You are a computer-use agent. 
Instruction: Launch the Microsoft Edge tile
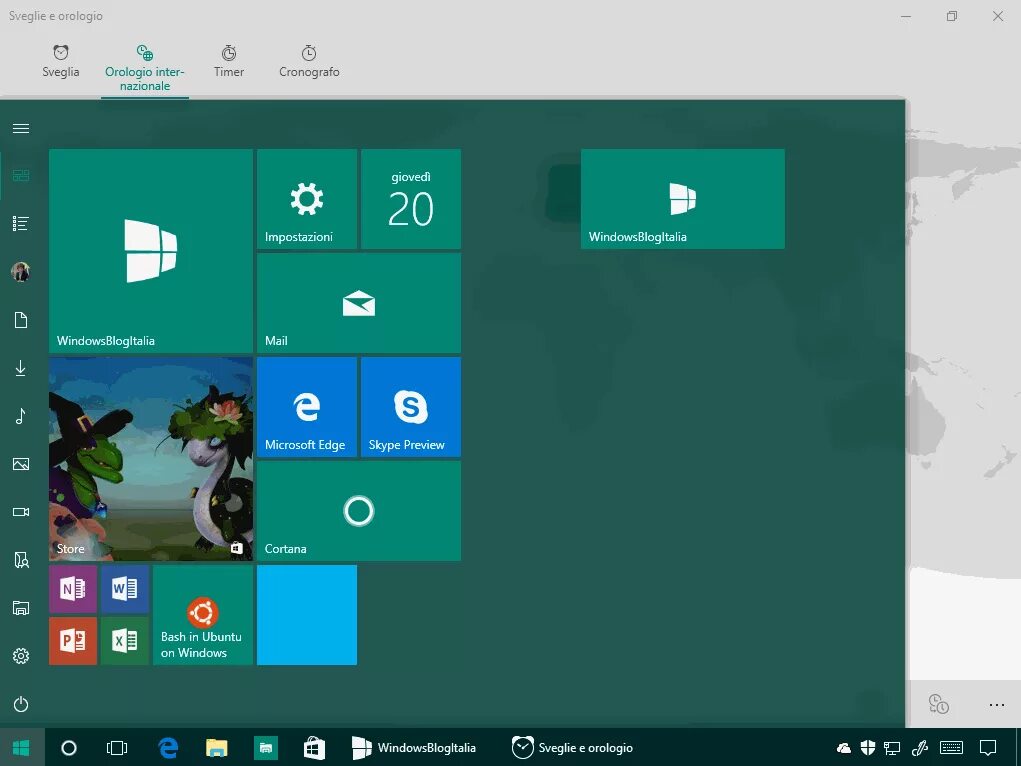[x=307, y=406]
